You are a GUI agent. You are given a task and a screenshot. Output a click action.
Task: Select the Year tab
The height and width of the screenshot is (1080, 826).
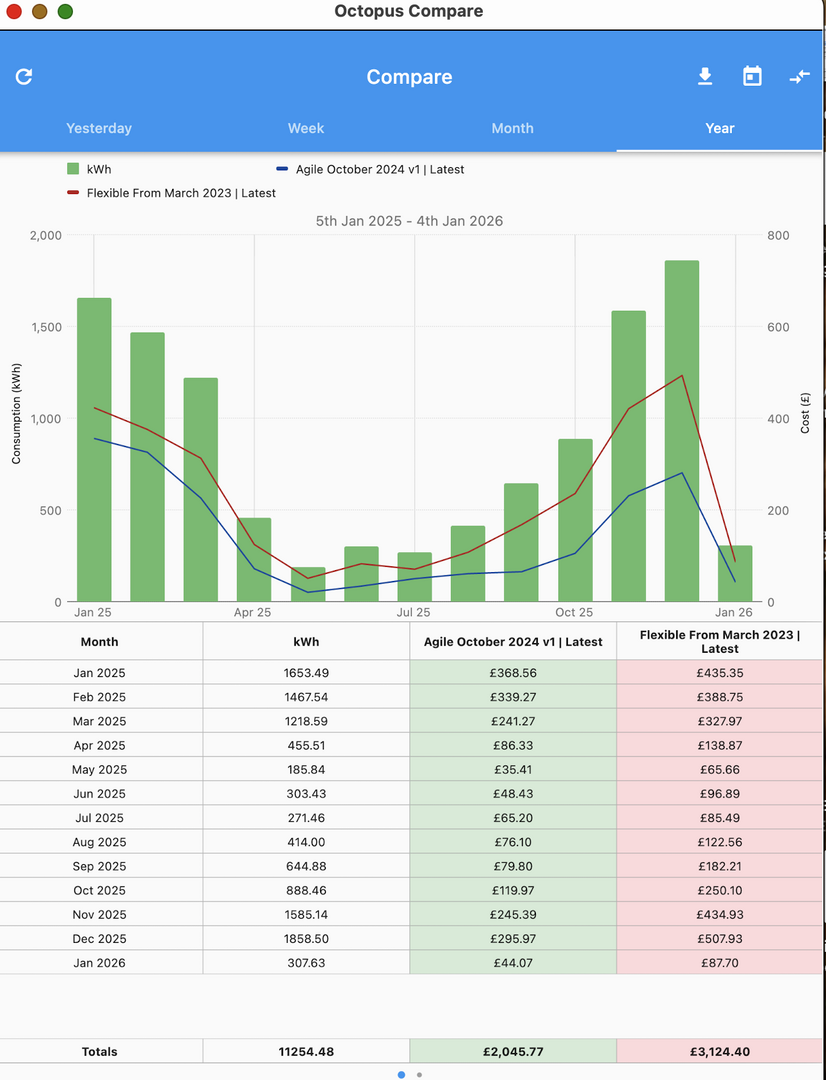click(x=719, y=128)
